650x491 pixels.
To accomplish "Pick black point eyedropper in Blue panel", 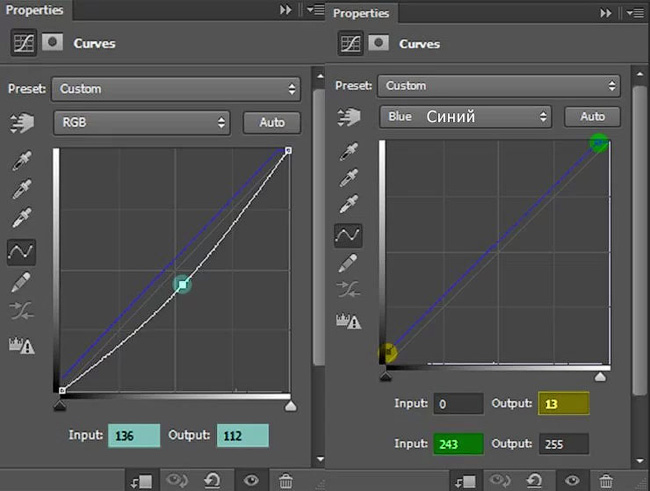I will [349, 151].
